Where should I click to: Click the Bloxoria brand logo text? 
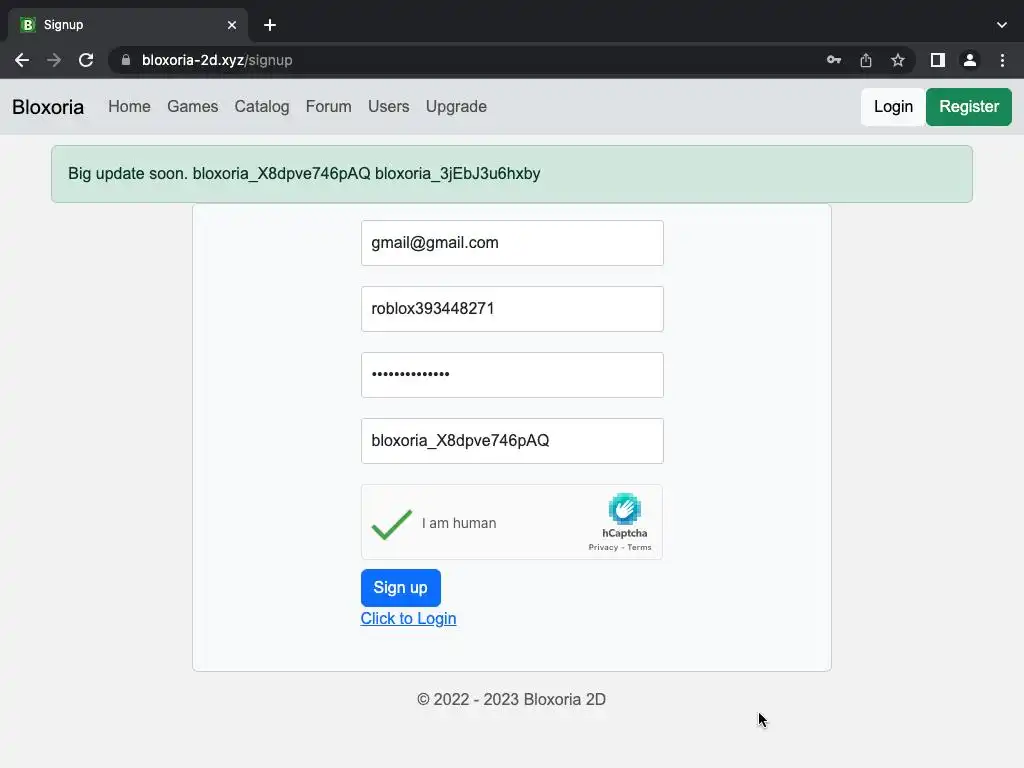click(48, 107)
